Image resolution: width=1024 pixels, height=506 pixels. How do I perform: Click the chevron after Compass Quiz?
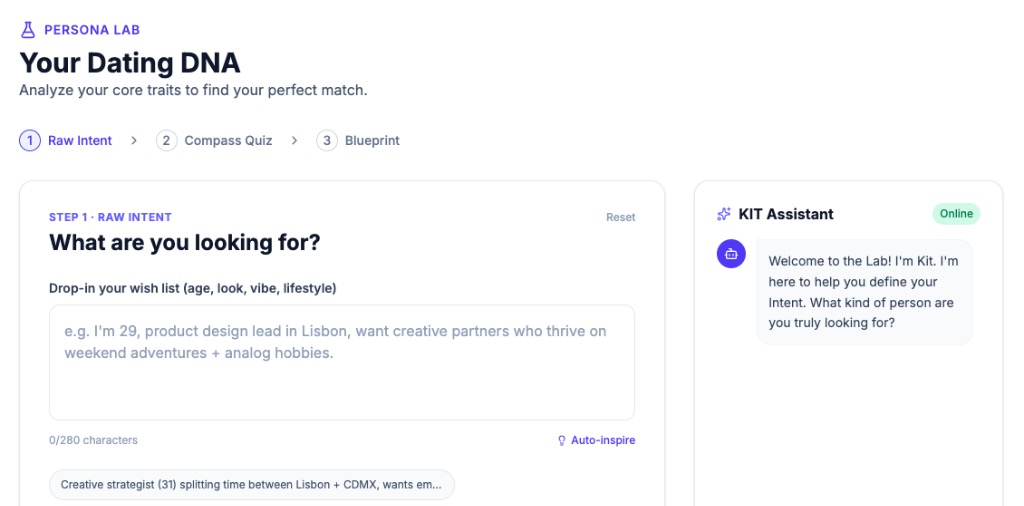point(294,141)
